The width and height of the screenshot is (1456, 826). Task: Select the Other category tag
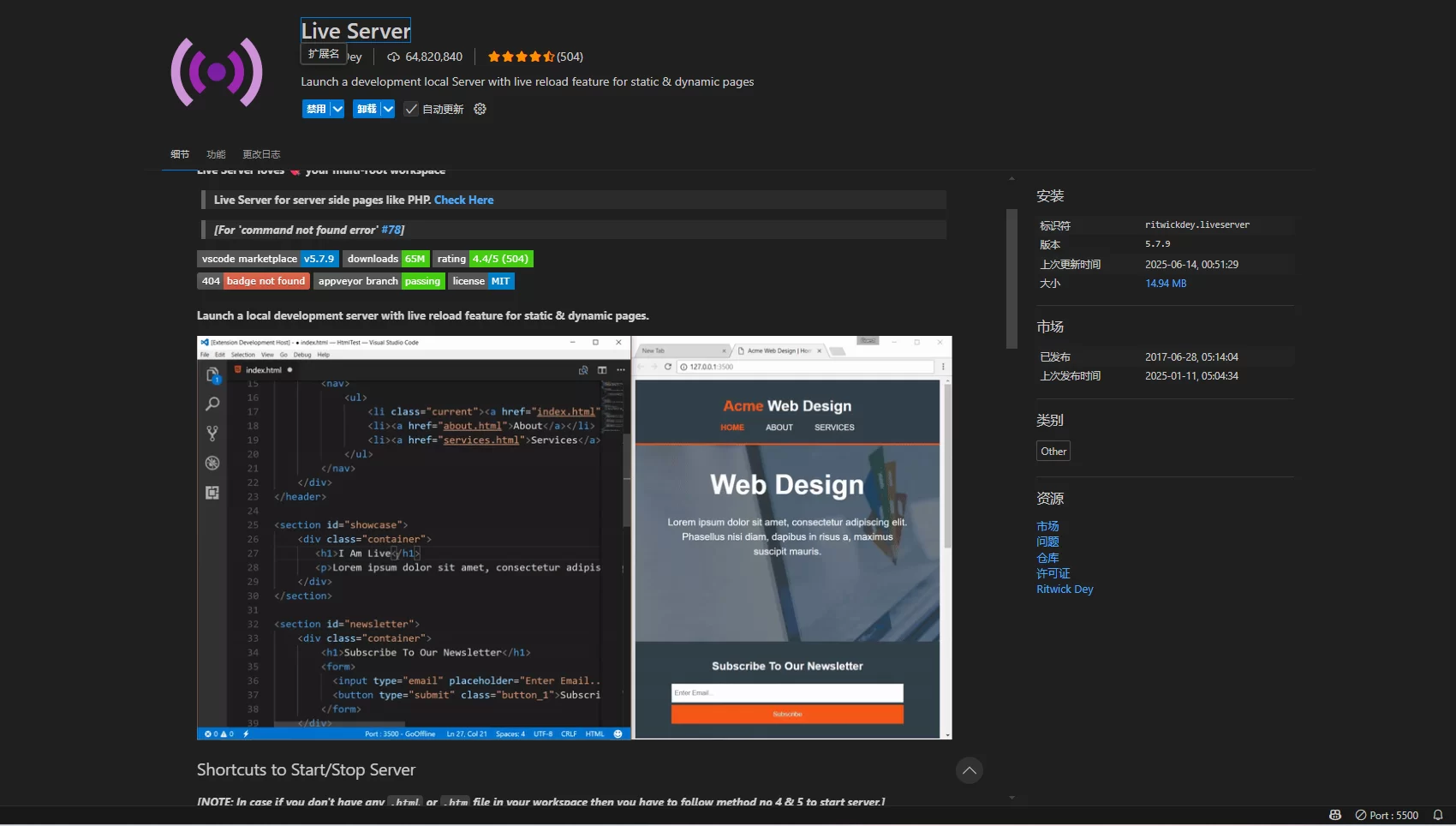[x=1053, y=452]
